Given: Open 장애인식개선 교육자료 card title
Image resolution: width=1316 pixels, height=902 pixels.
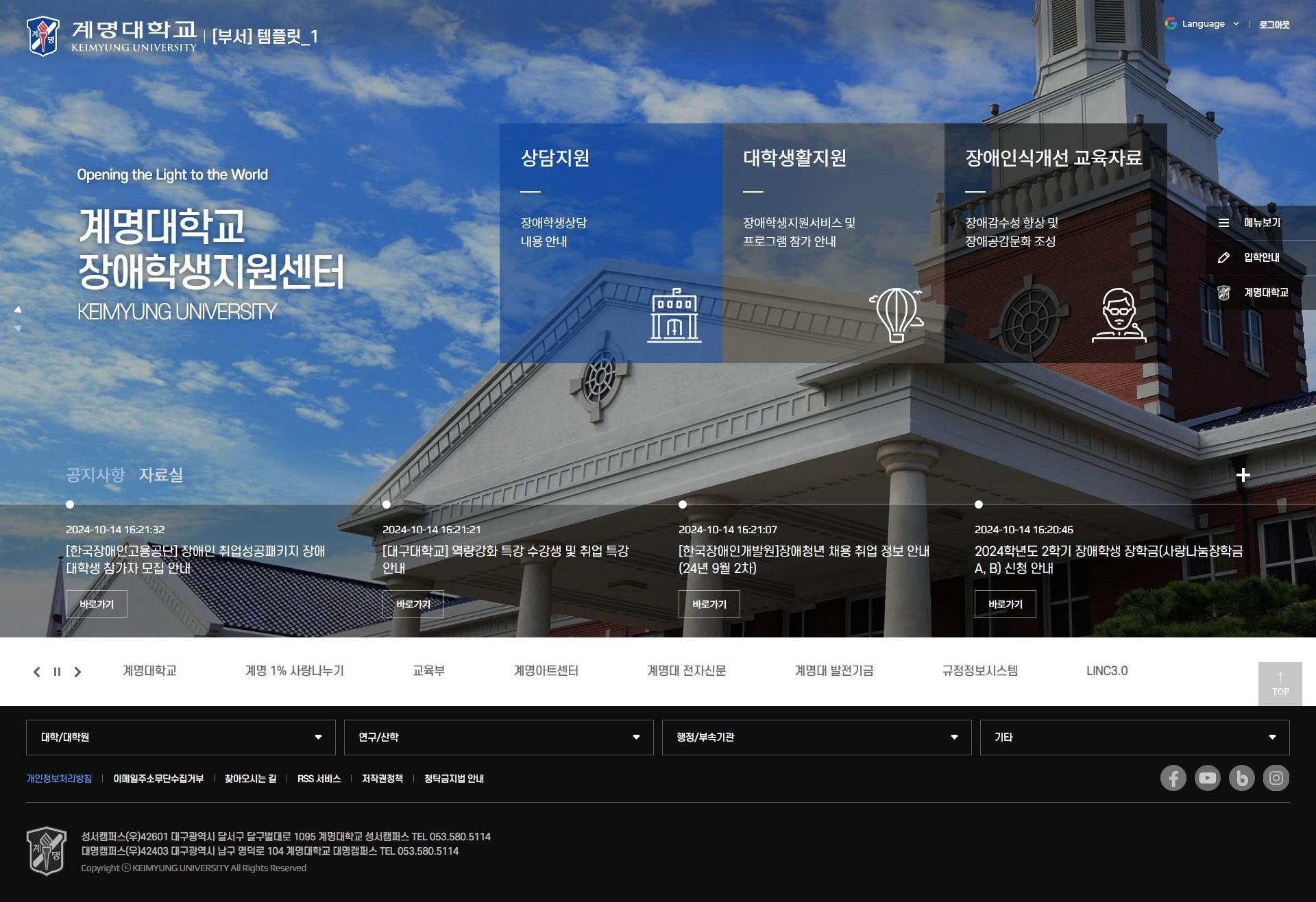Looking at the screenshot, I should click(1053, 158).
